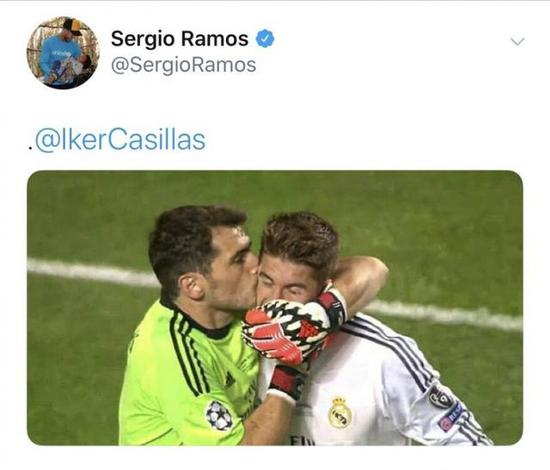Viewport: 550px width, 470px height.
Task: Click the leading dot before @IkerCasillas
Action: [x=31, y=150]
